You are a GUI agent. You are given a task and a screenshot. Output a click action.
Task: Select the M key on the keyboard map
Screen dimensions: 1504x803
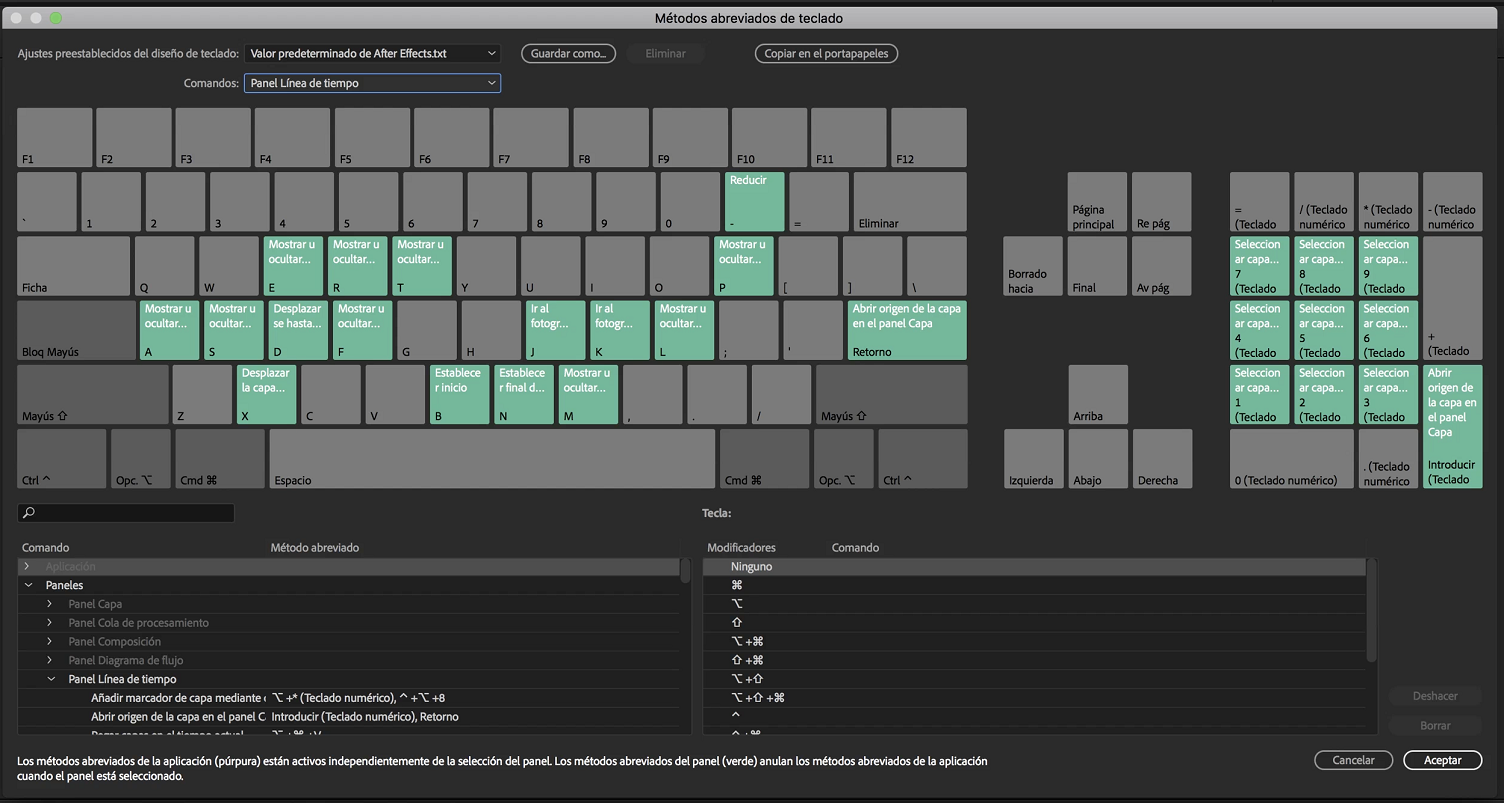[588, 394]
